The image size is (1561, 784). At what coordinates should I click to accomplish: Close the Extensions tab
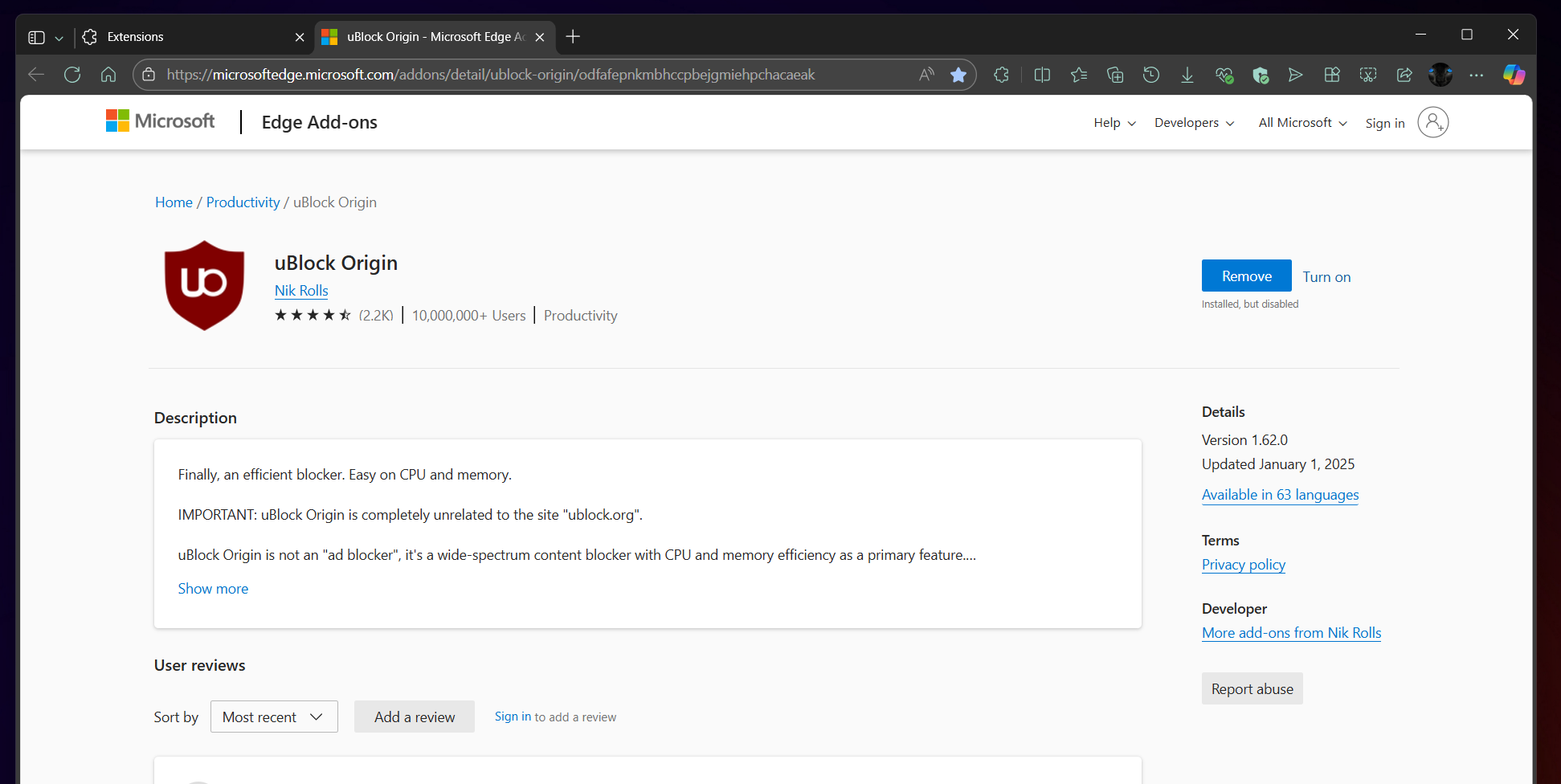click(300, 37)
